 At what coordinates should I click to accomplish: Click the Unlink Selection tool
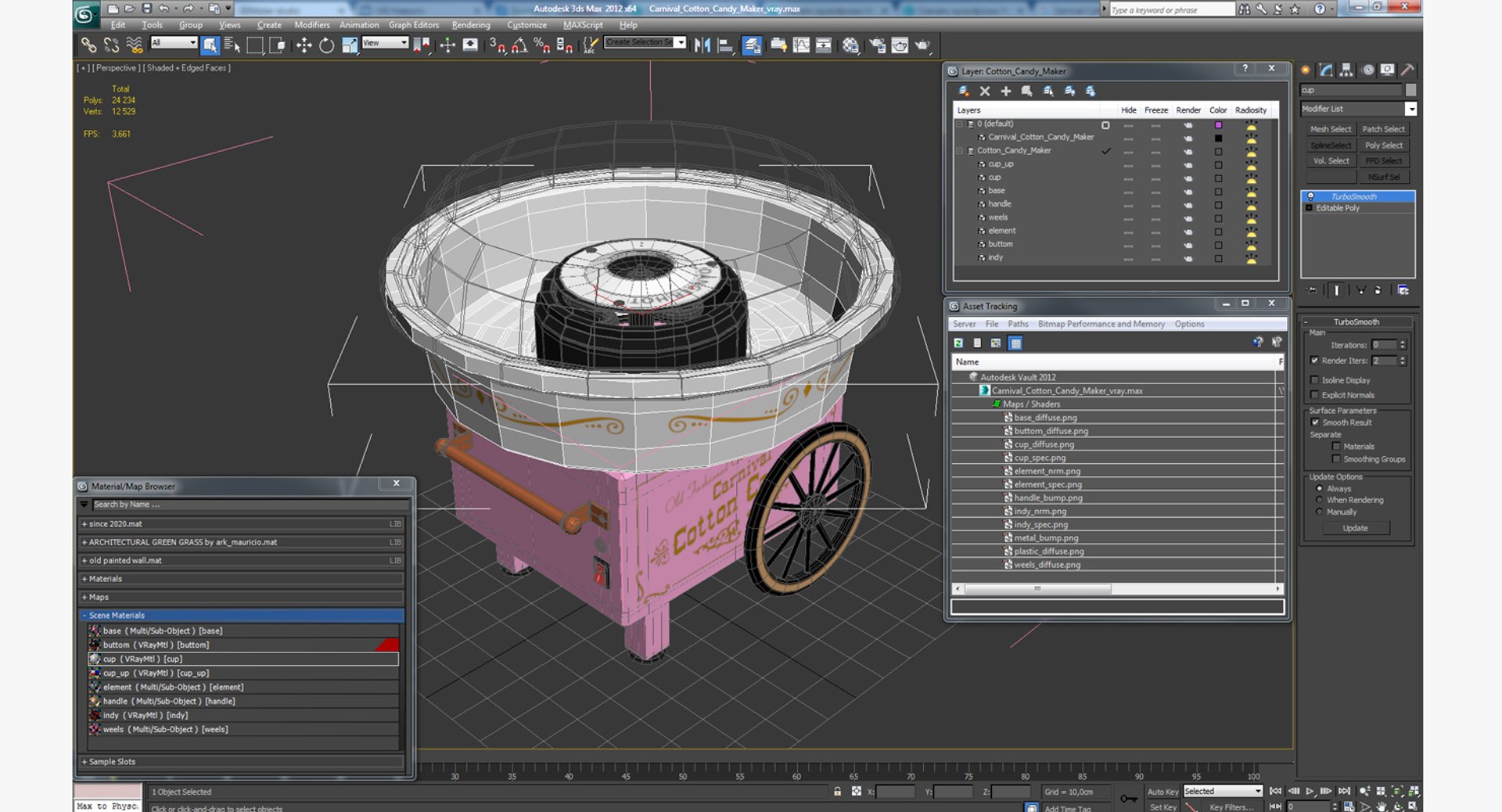click(x=111, y=45)
